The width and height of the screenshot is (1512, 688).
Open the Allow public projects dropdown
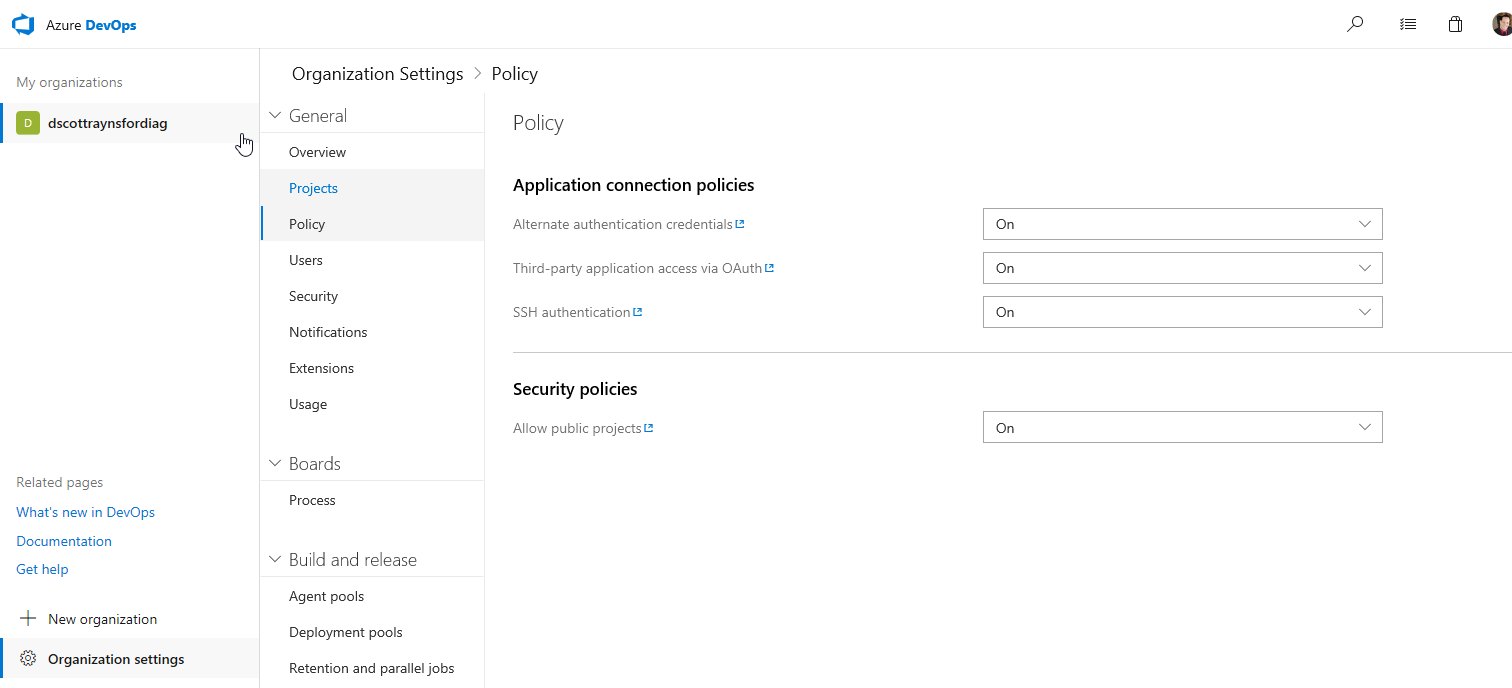[1182, 428]
